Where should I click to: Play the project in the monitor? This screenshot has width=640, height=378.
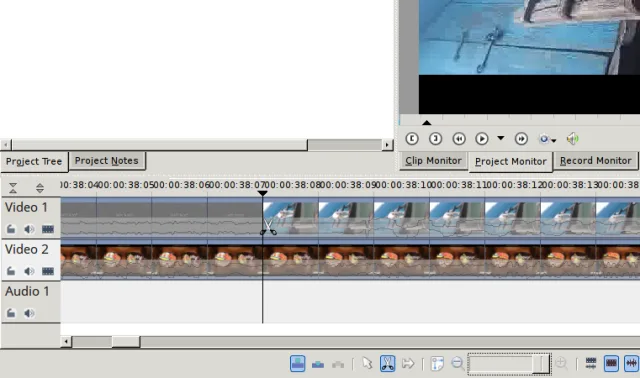(482, 139)
